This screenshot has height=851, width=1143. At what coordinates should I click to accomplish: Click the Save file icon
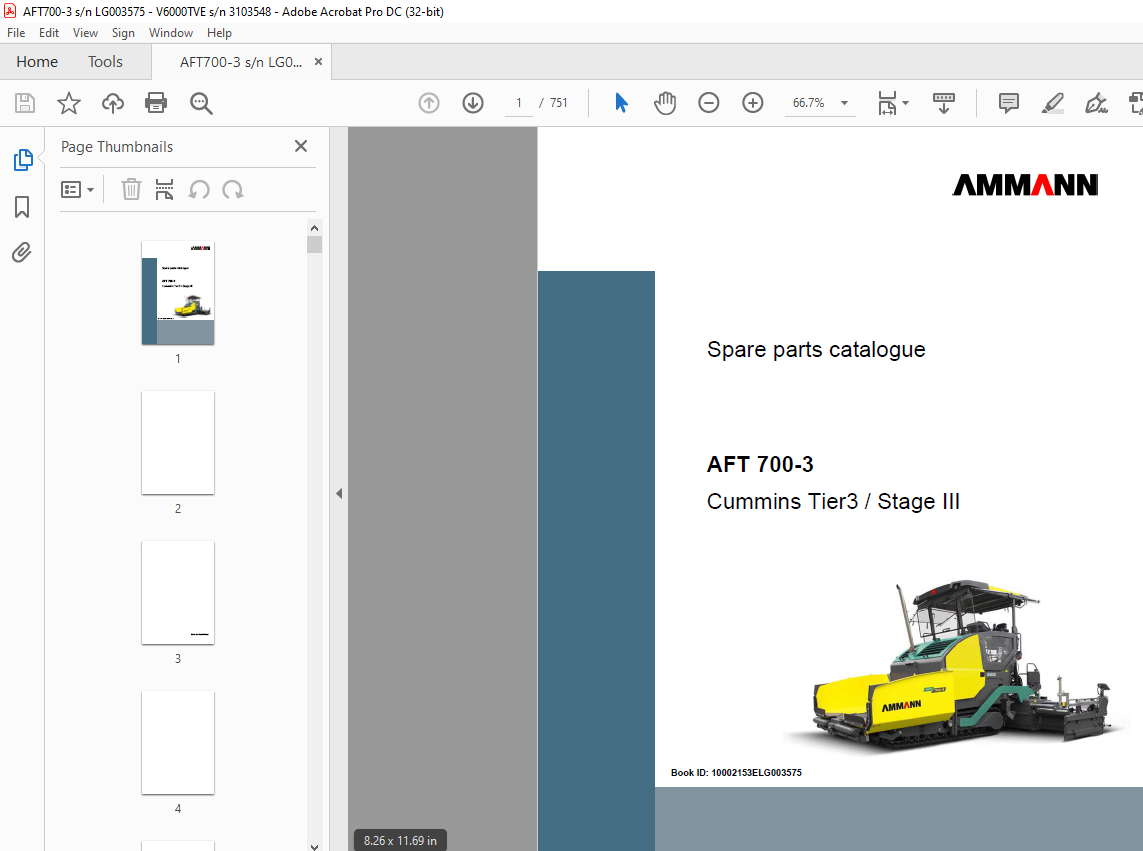(x=25, y=103)
